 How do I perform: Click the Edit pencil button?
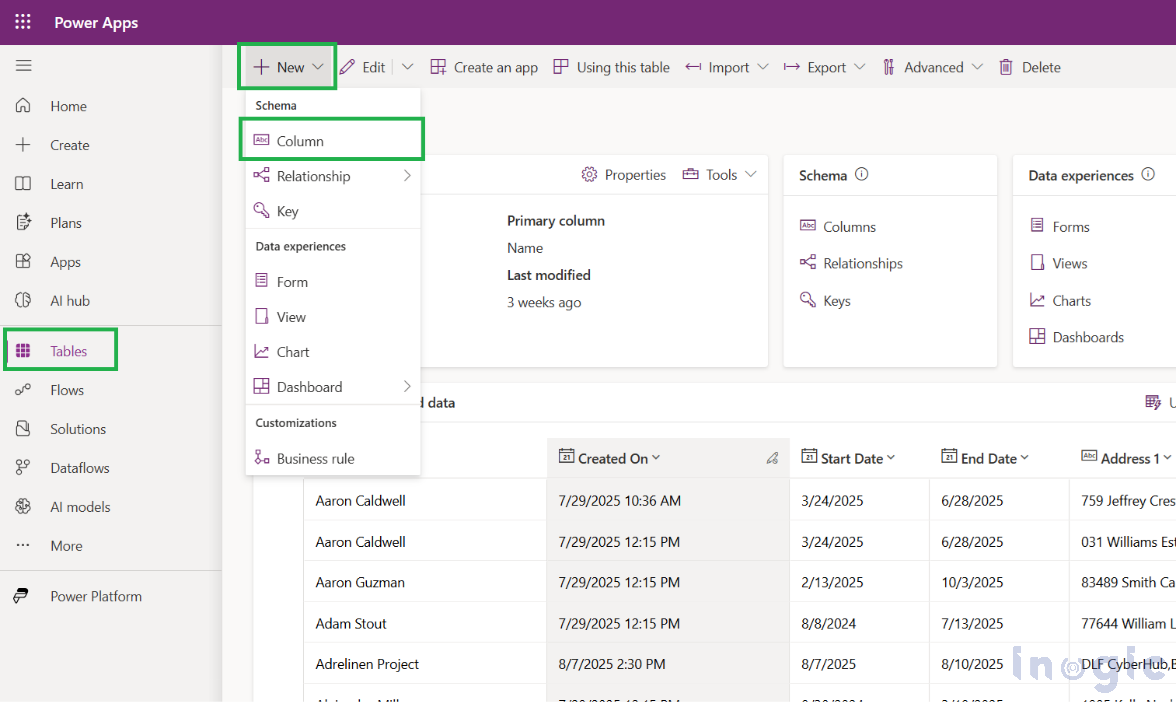(x=362, y=67)
